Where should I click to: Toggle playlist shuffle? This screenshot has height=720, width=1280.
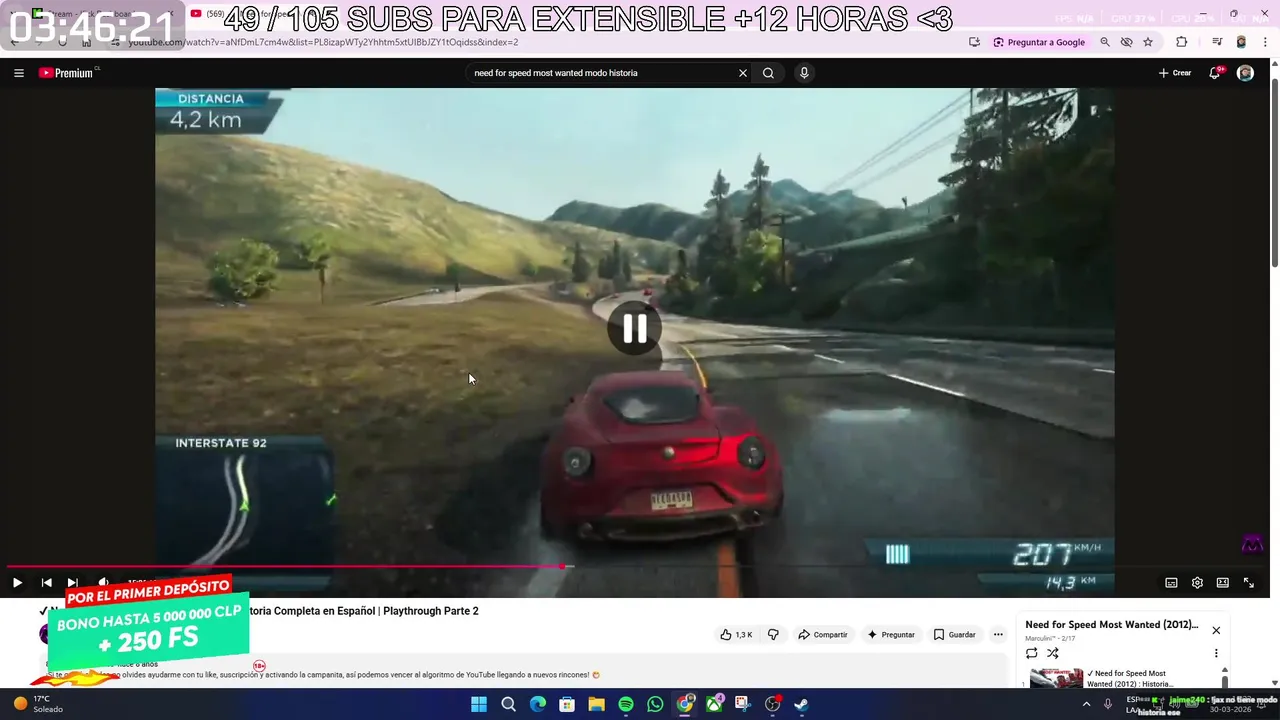[1052, 653]
